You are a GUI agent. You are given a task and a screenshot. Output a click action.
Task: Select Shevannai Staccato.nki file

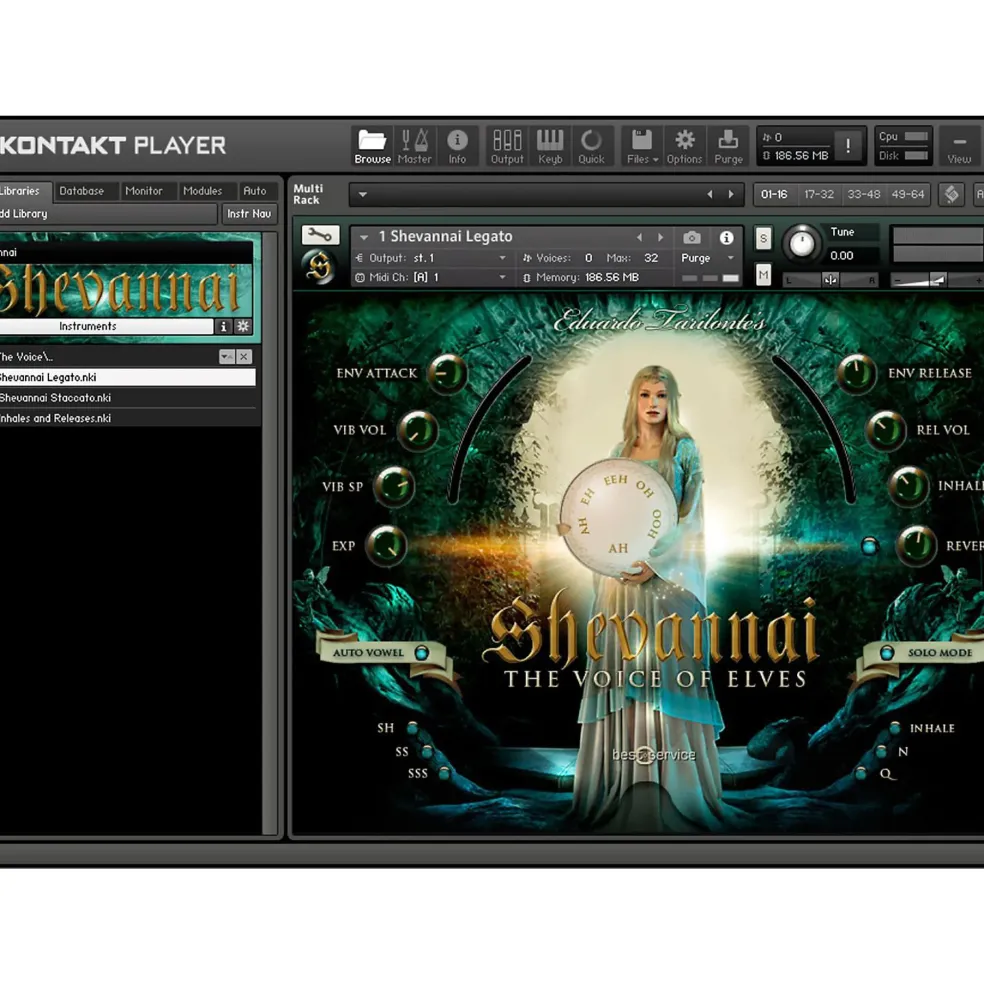[128, 398]
